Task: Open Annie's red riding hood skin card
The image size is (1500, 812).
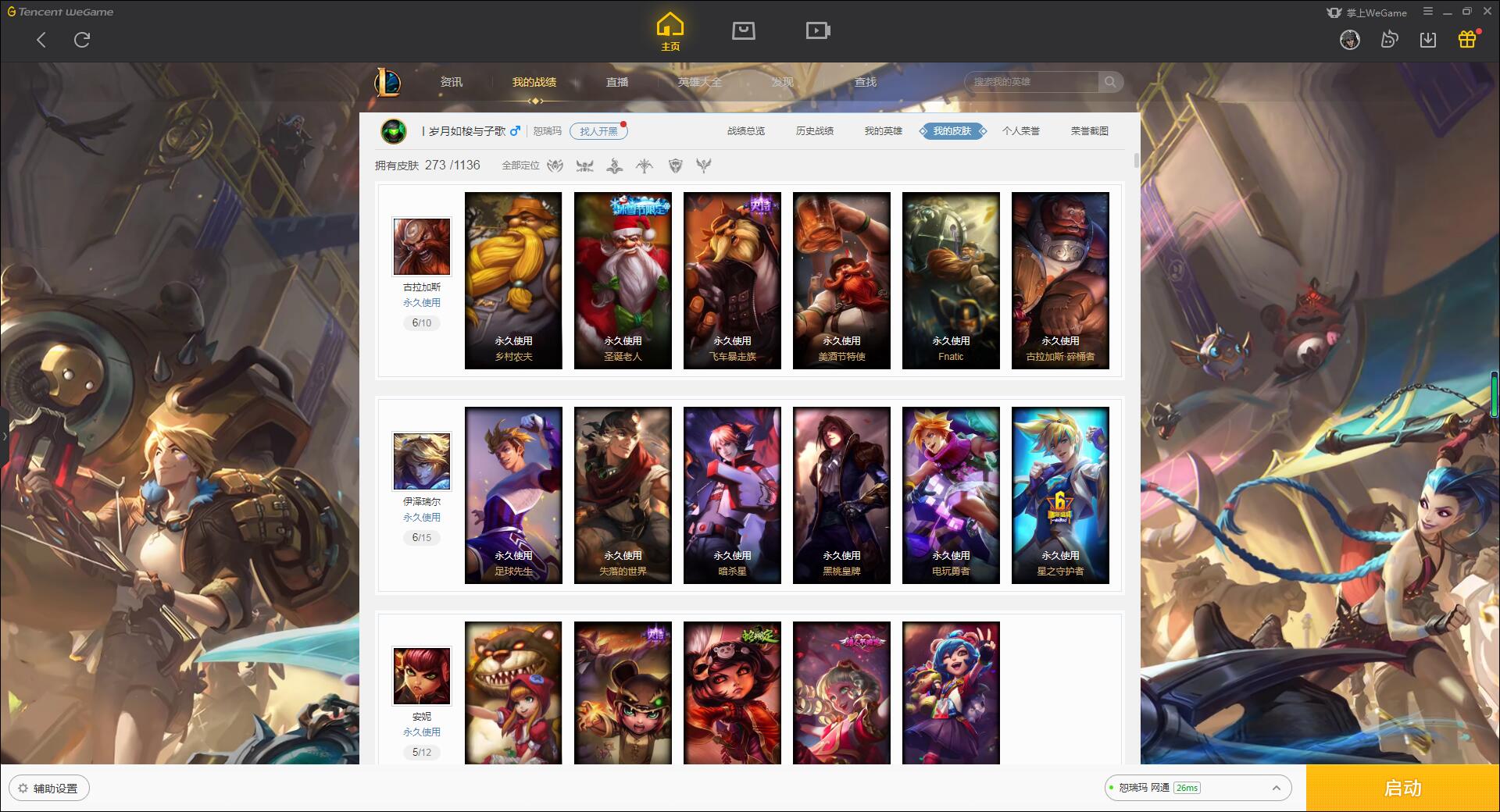Action: (x=513, y=693)
